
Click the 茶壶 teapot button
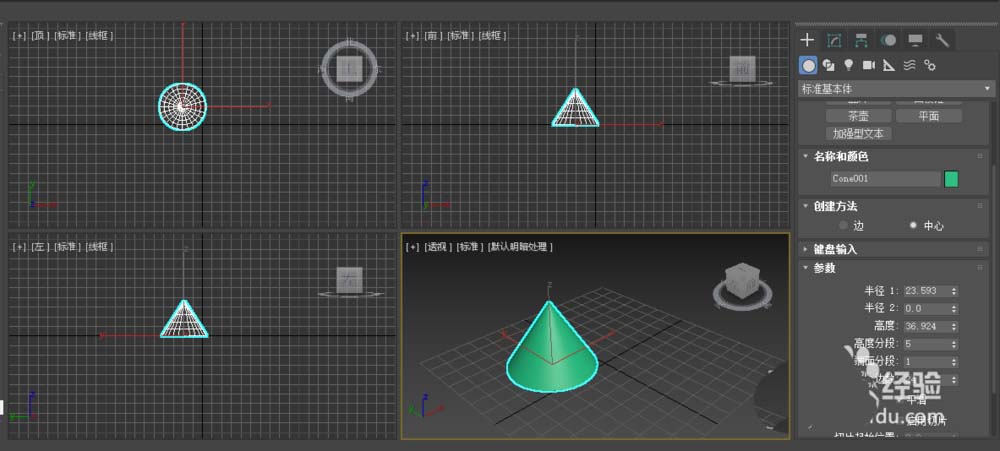click(x=858, y=116)
